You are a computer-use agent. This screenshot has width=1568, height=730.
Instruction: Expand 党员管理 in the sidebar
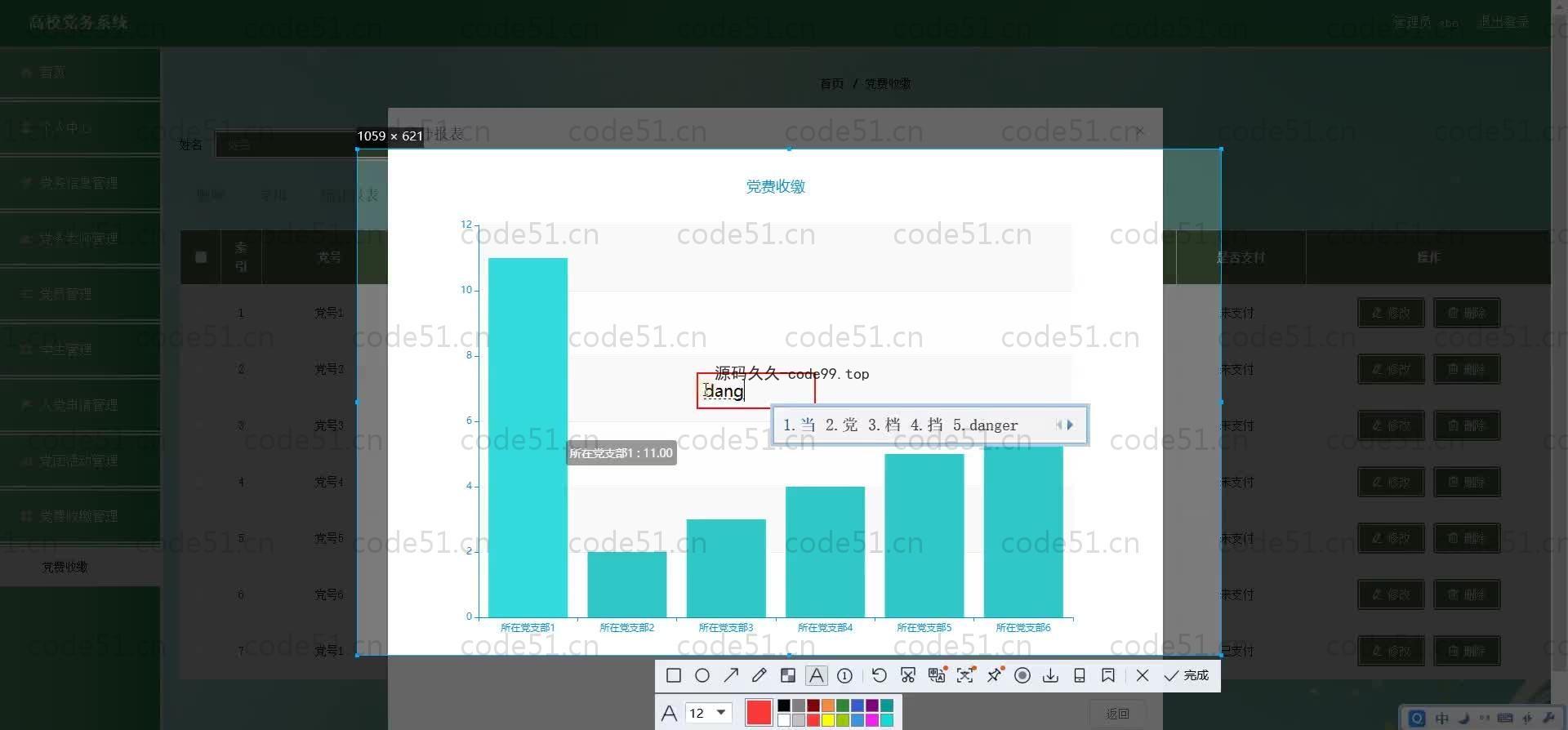pos(80,294)
